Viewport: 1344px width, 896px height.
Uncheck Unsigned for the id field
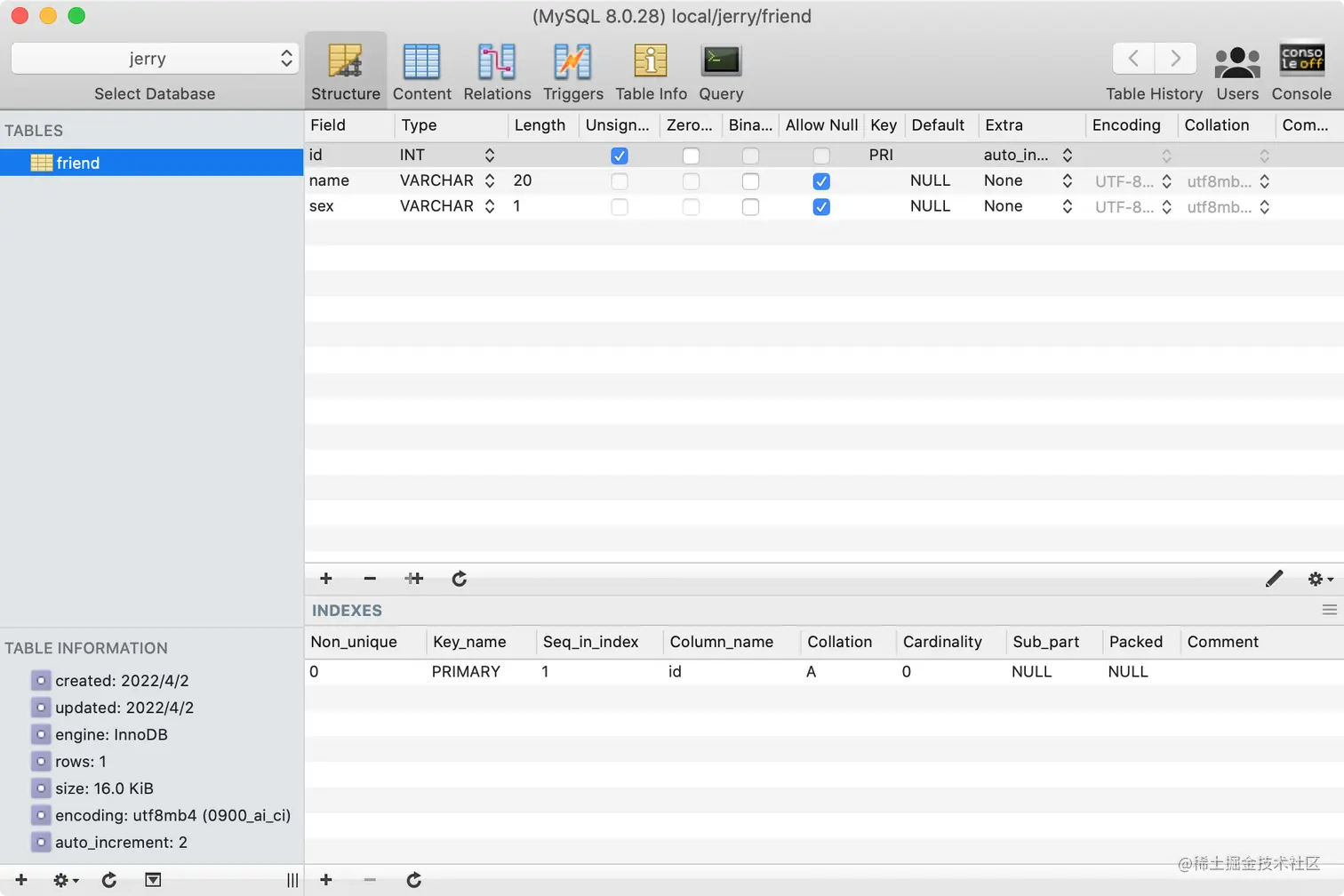(x=620, y=156)
